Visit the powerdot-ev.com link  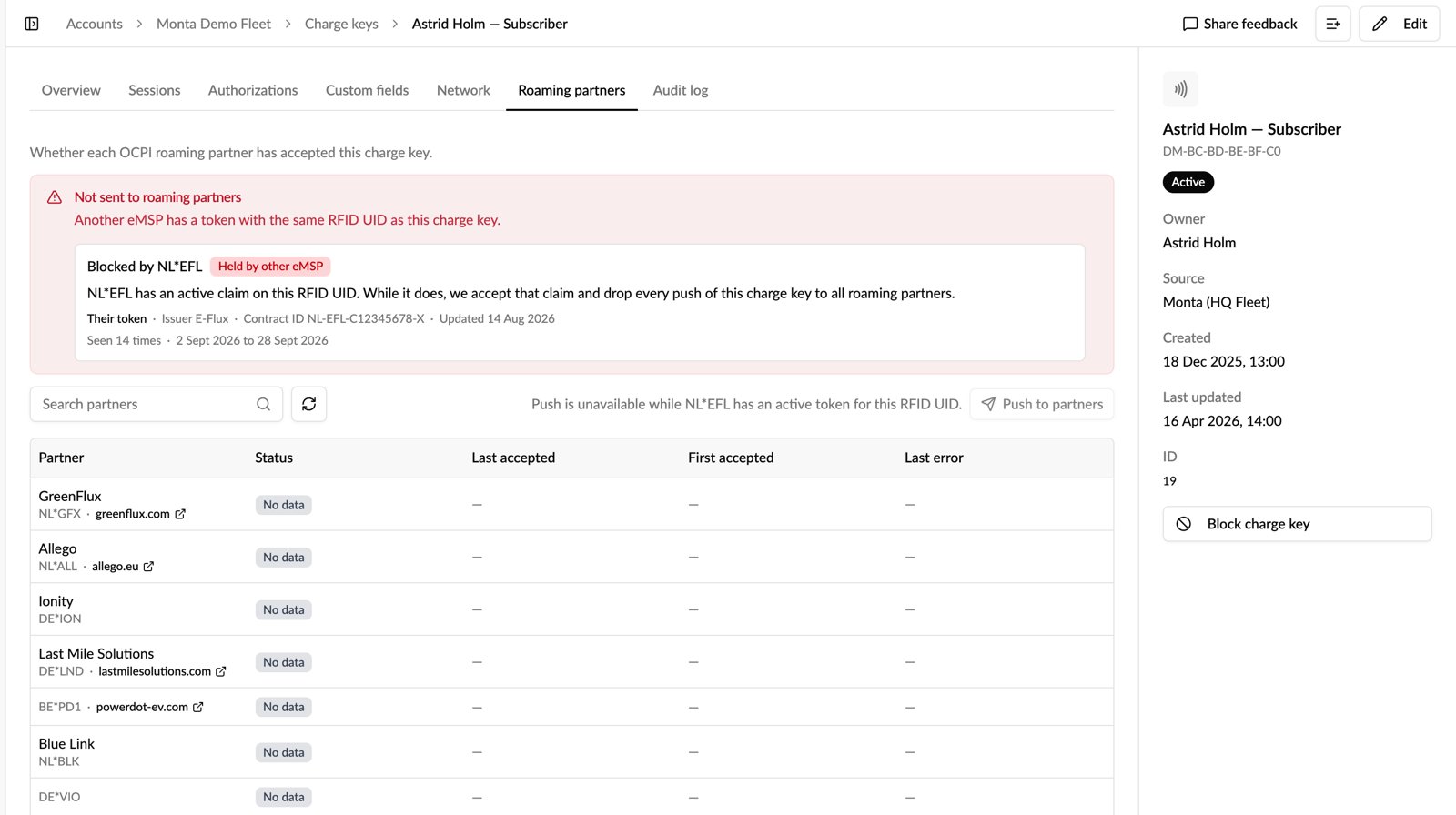(142, 707)
